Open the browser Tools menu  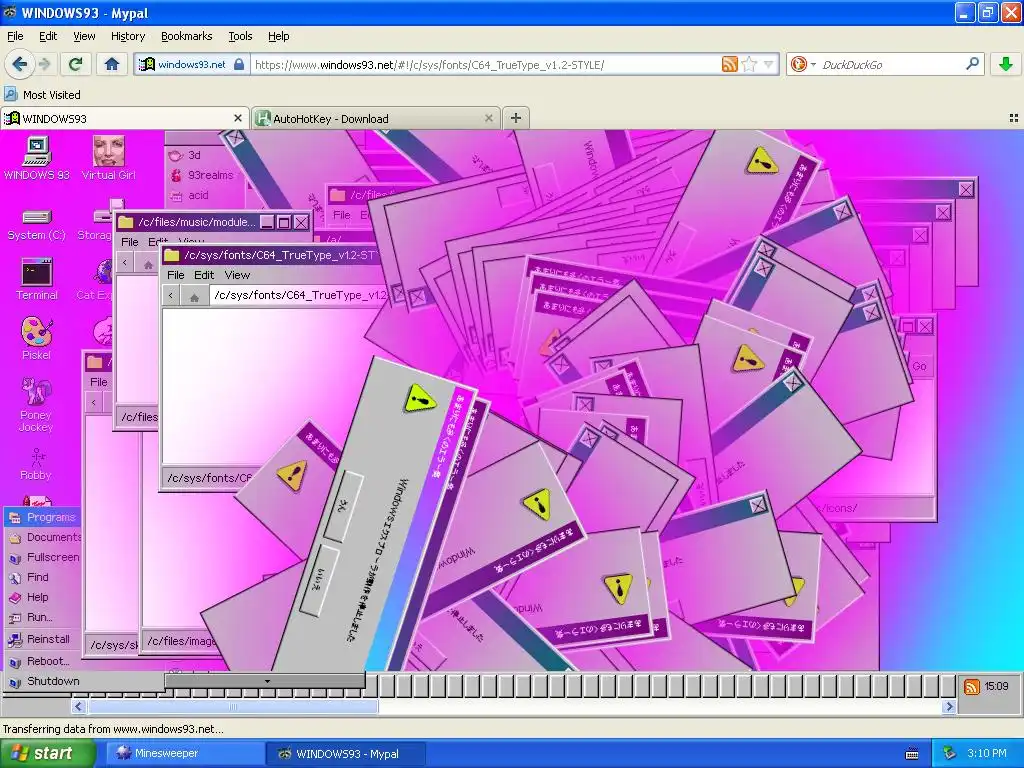pyautogui.click(x=240, y=36)
